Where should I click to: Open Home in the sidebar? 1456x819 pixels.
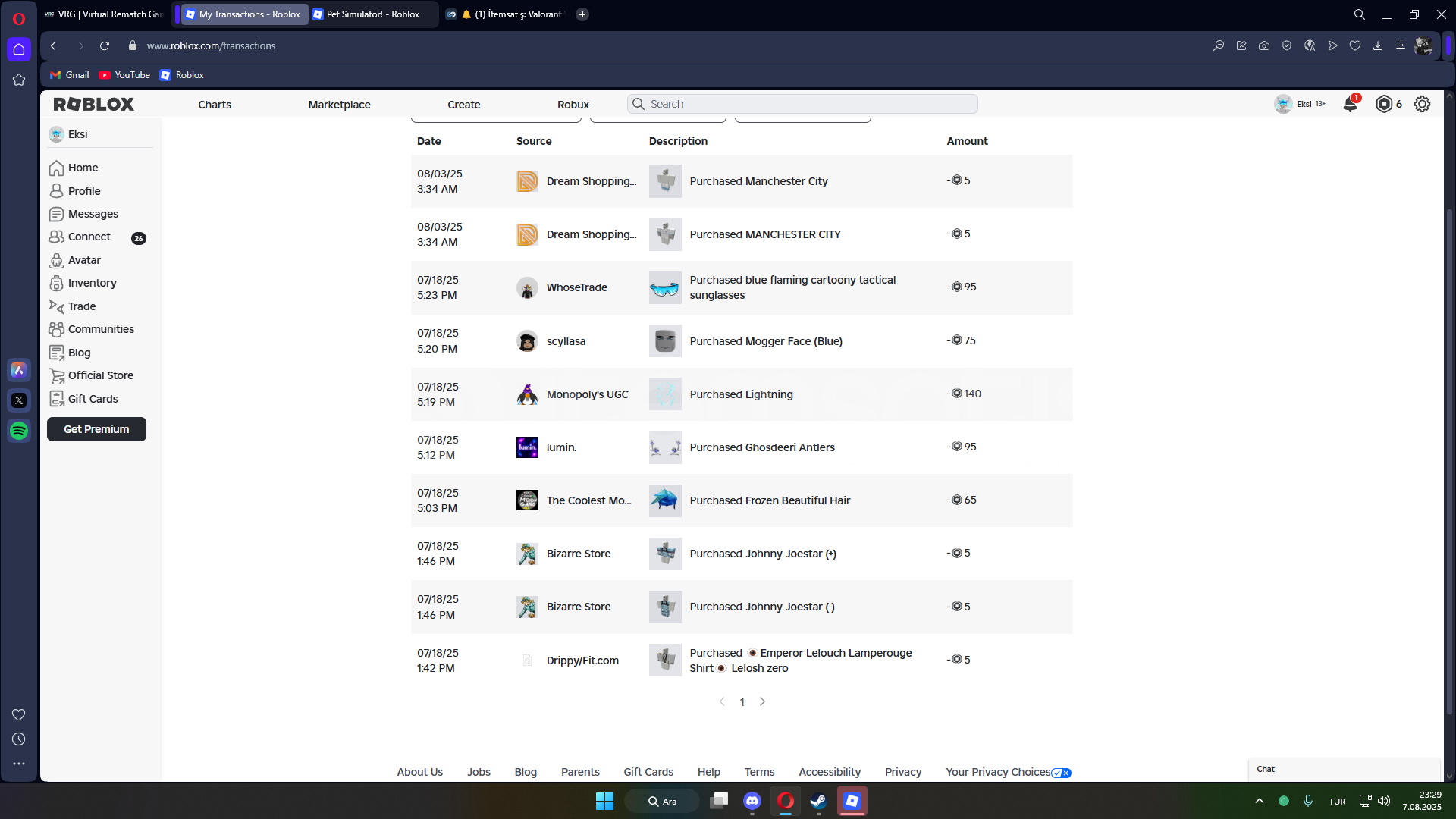[74, 168]
